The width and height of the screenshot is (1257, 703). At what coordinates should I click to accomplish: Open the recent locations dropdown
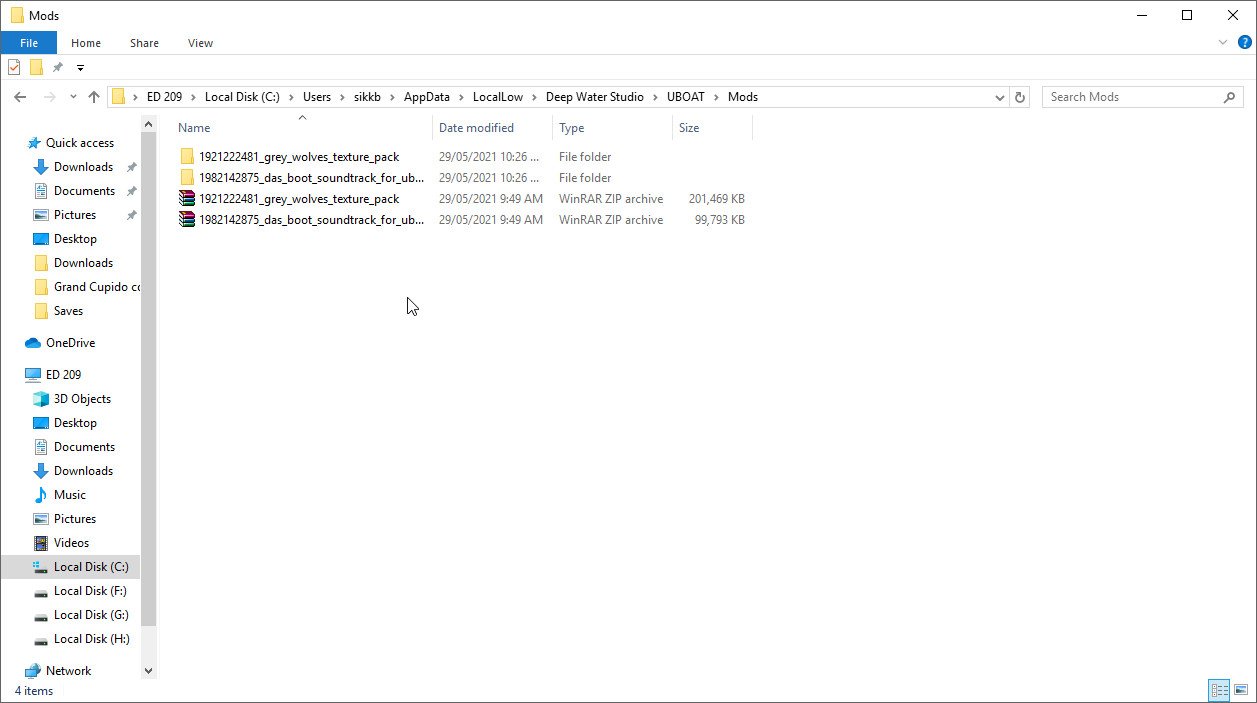pyautogui.click(x=73, y=97)
